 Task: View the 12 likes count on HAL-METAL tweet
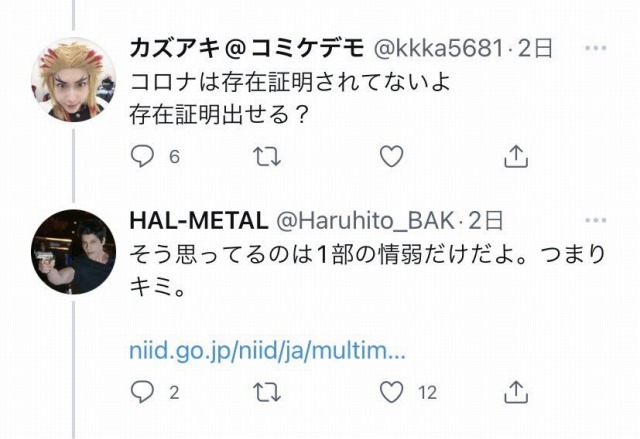[428, 393]
